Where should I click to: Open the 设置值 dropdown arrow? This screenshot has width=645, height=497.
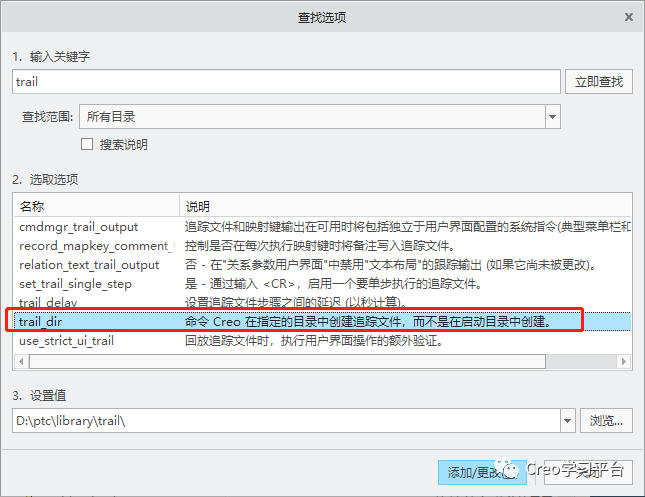pos(568,420)
